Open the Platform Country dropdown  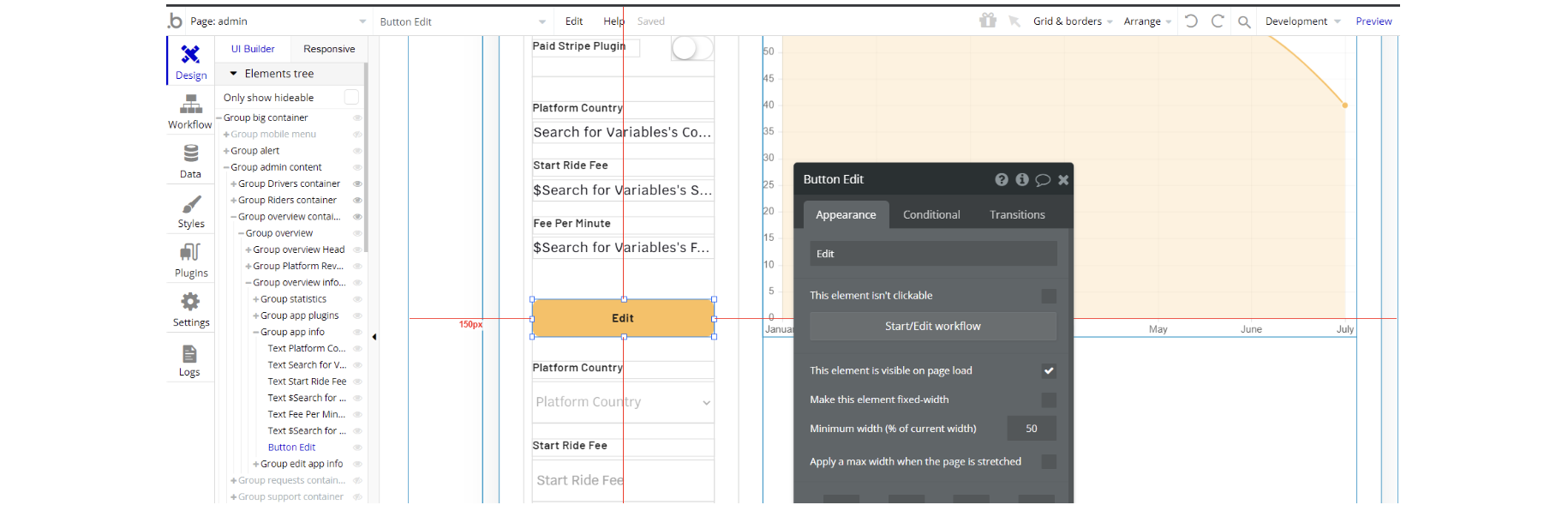tap(623, 402)
